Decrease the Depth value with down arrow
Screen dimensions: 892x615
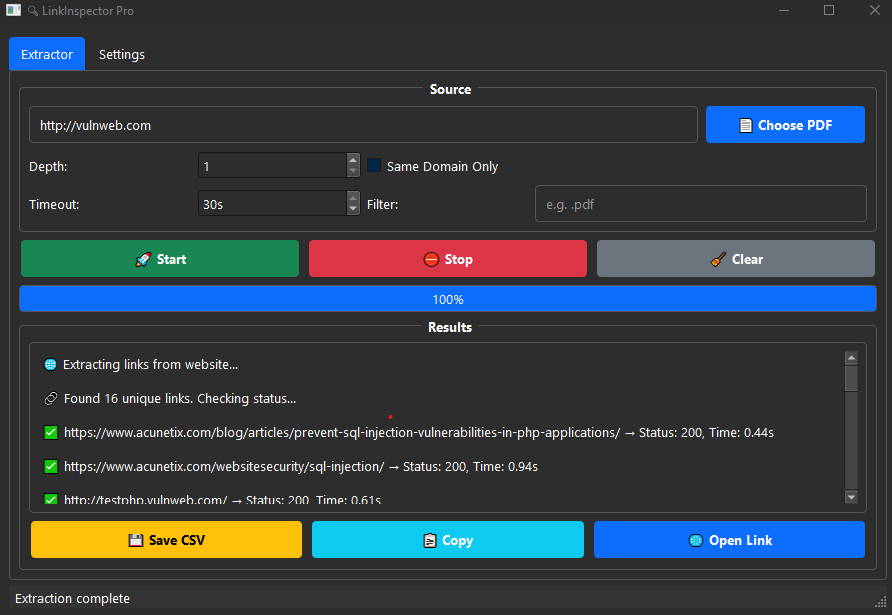(x=353, y=171)
